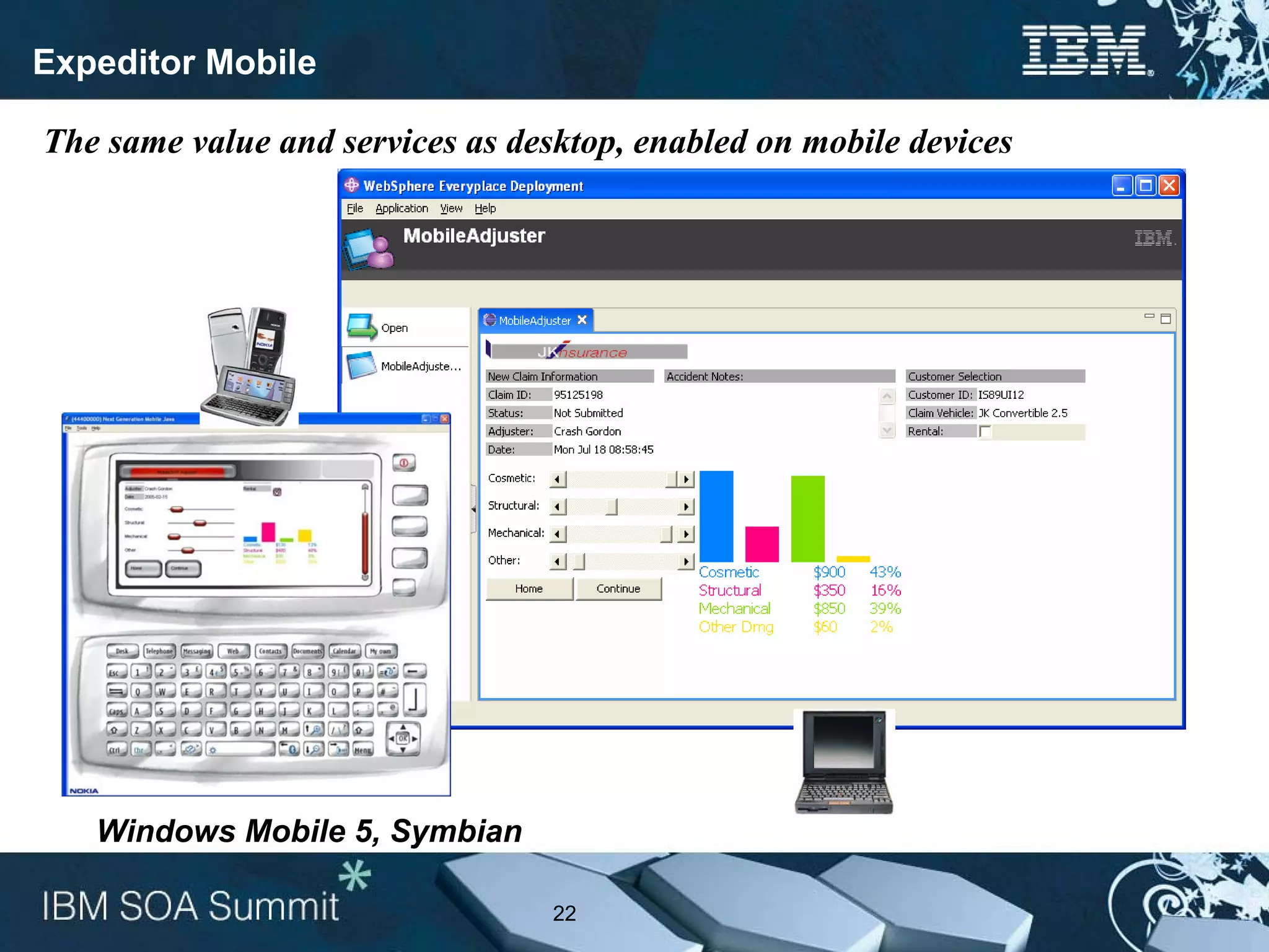This screenshot has width=1269, height=952.
Task: Click the Mechanical slider thumb
Action: pyautogui.click(x=666, y=534)
